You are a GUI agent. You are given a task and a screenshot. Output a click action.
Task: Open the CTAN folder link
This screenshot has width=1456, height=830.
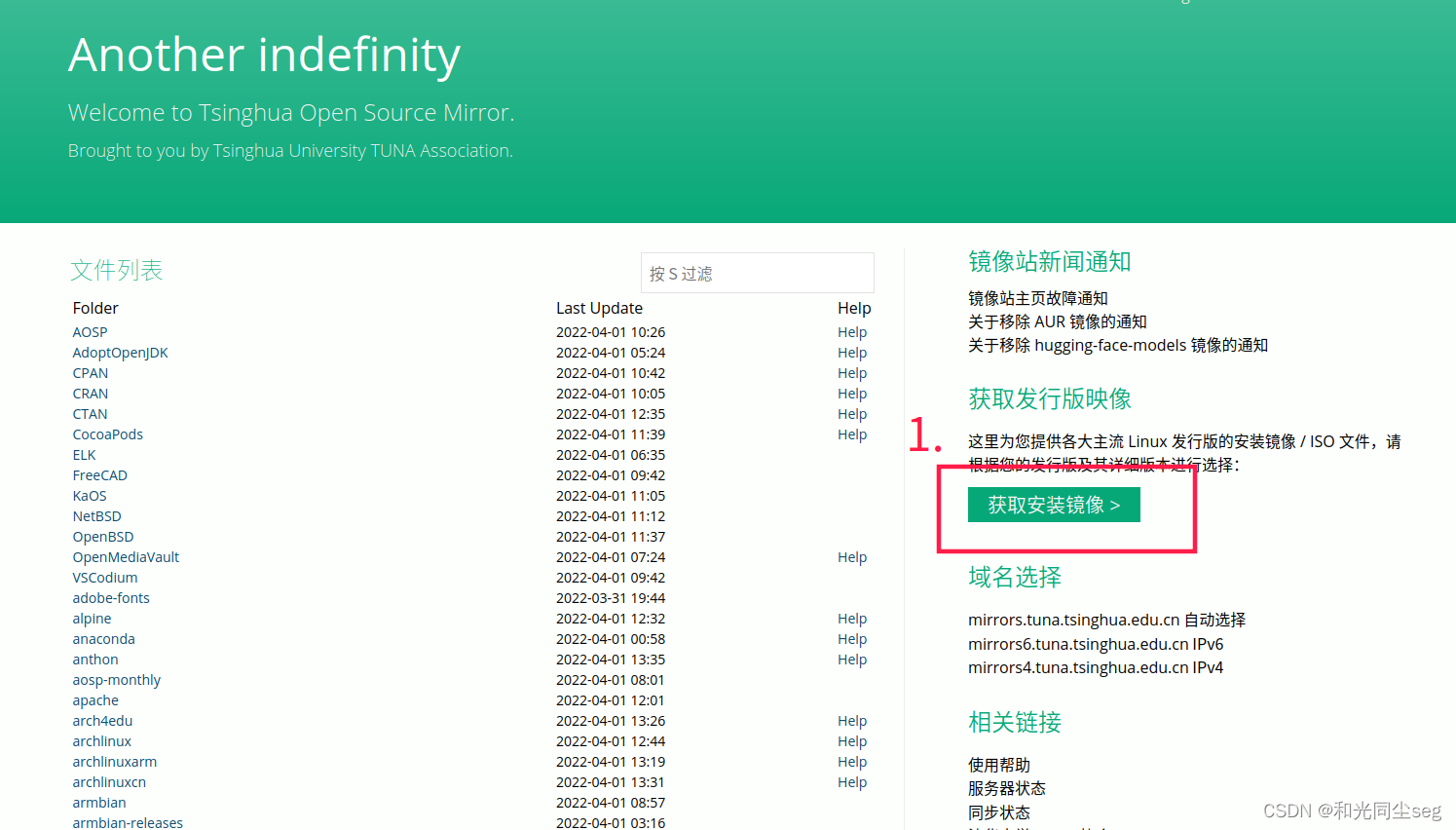point(90,414)
